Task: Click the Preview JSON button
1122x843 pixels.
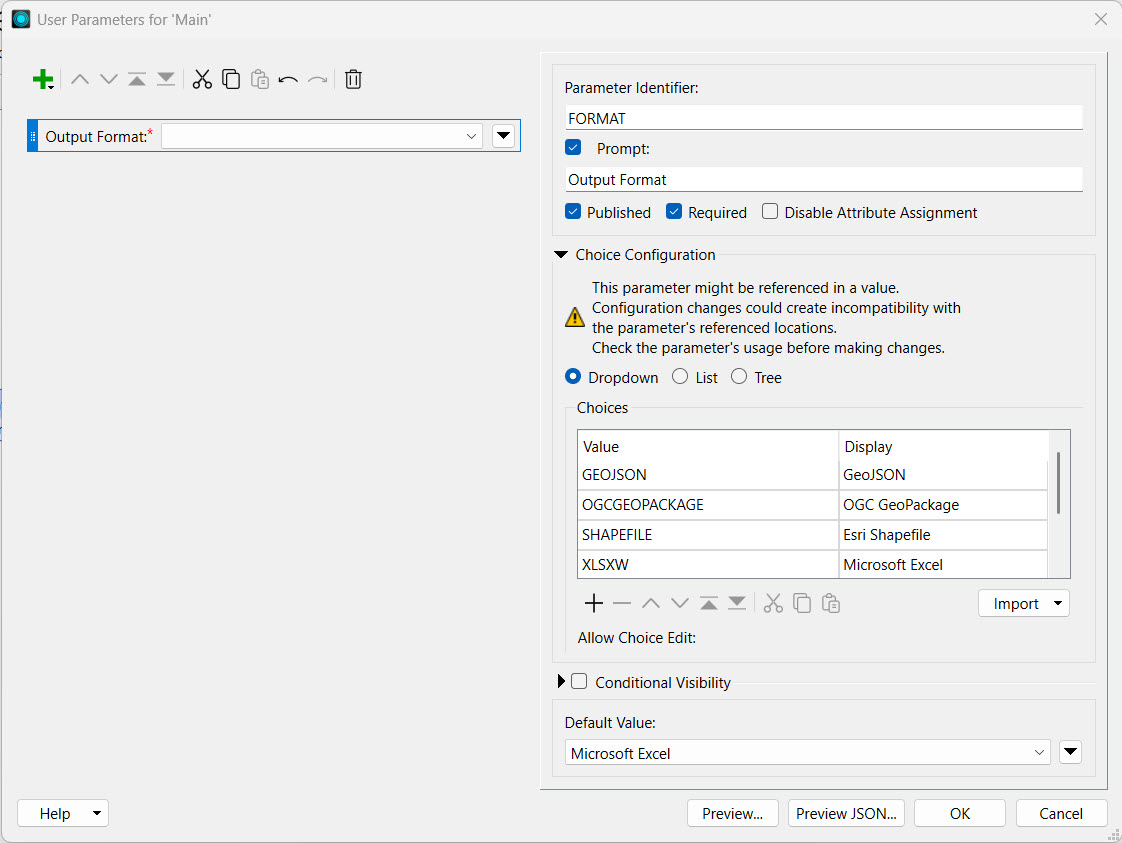Action: 846,813
